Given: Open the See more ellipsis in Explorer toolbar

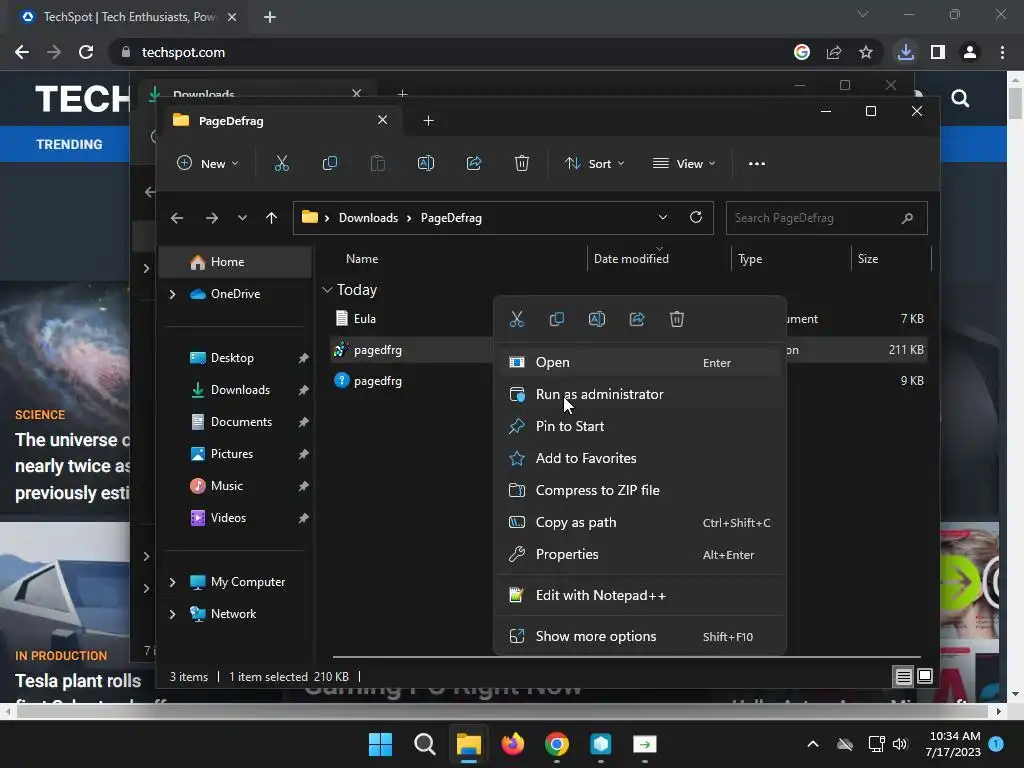Looking at the screenshot, I should [x=757, y=164].
